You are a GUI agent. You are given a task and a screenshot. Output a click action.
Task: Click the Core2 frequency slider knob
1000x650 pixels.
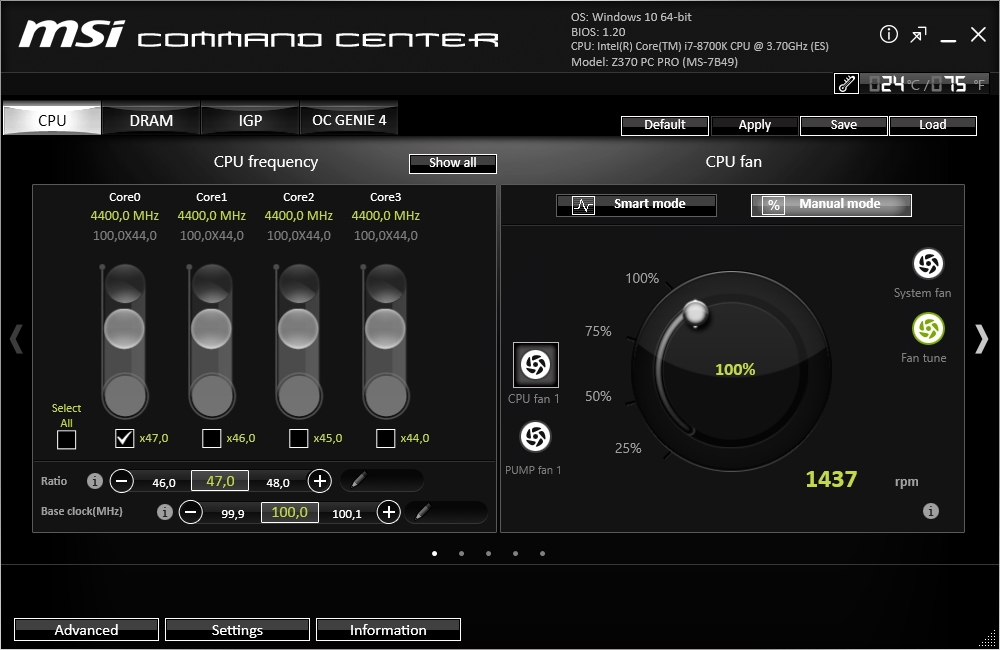pos(298,329)
